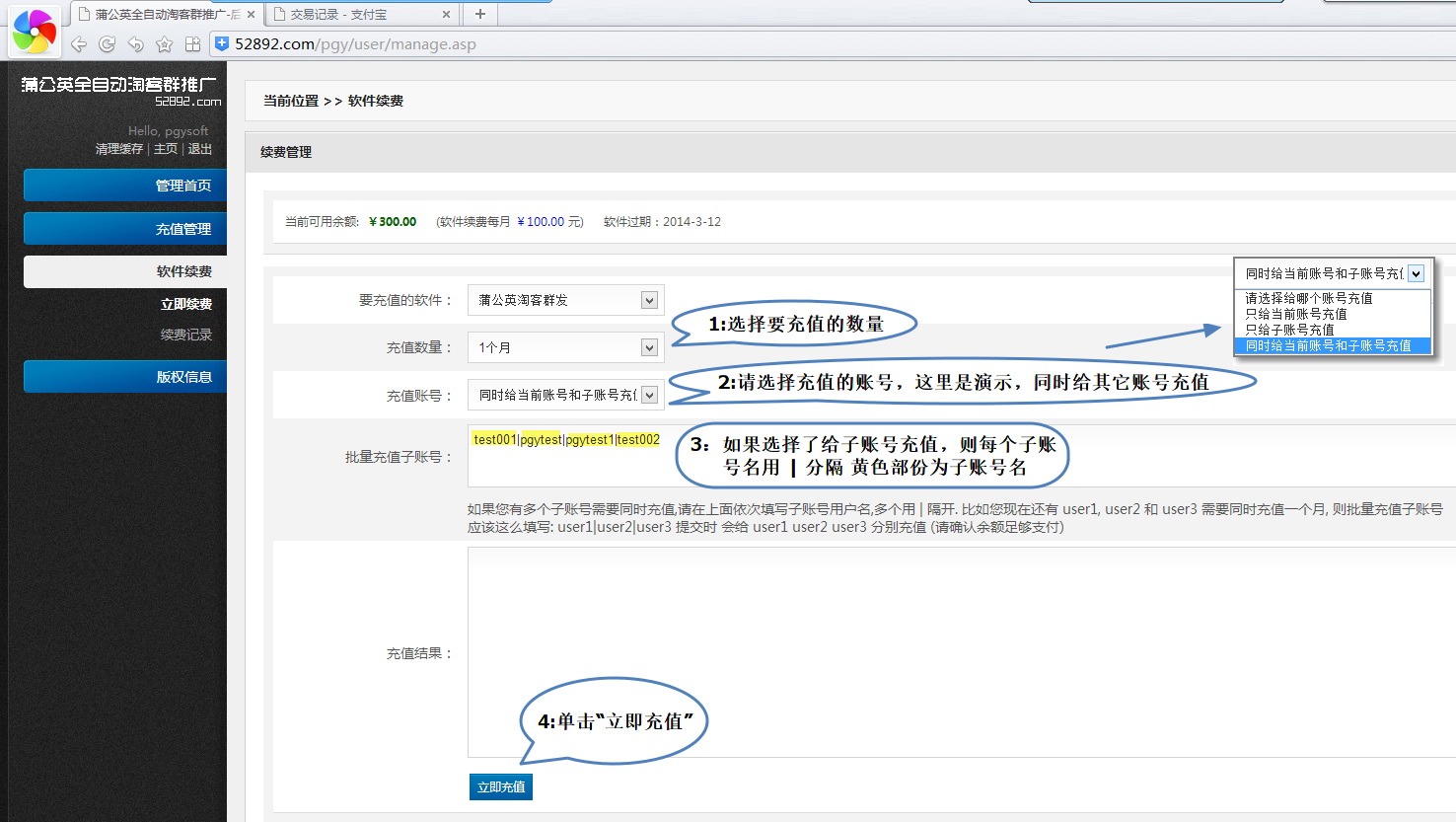Select 软件续费 in the sidebar
Screen dimensions: 1456x822
pyautogui.click(x=125, y=271)
